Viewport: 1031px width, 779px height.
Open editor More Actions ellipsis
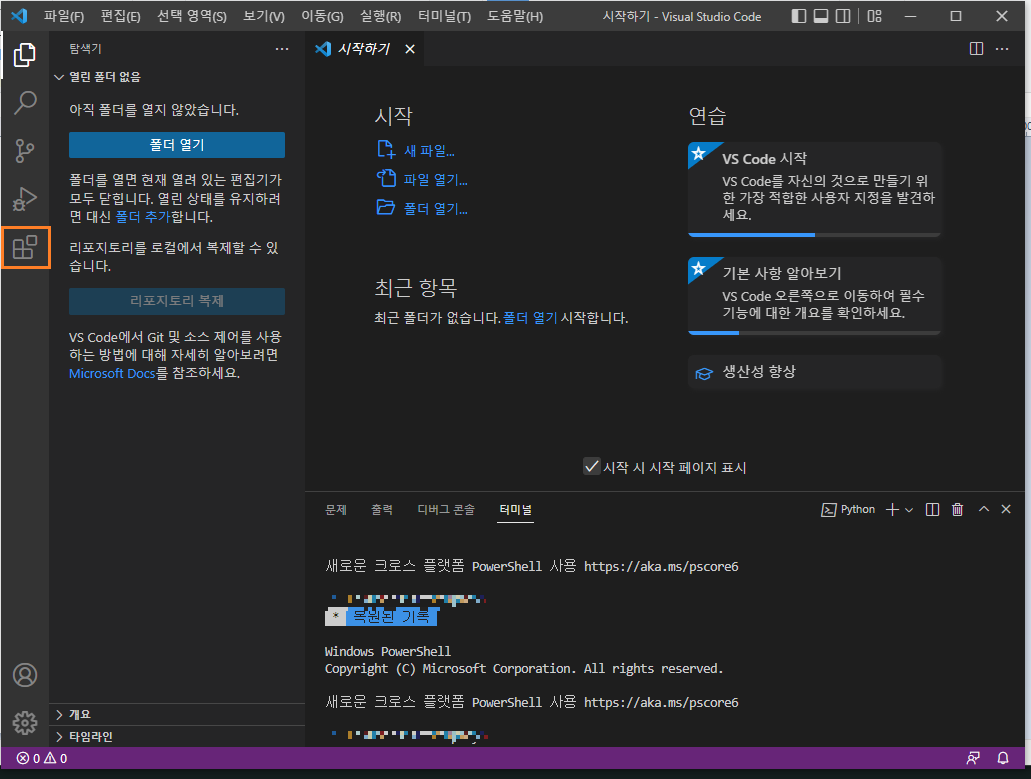coord(1002,49)
